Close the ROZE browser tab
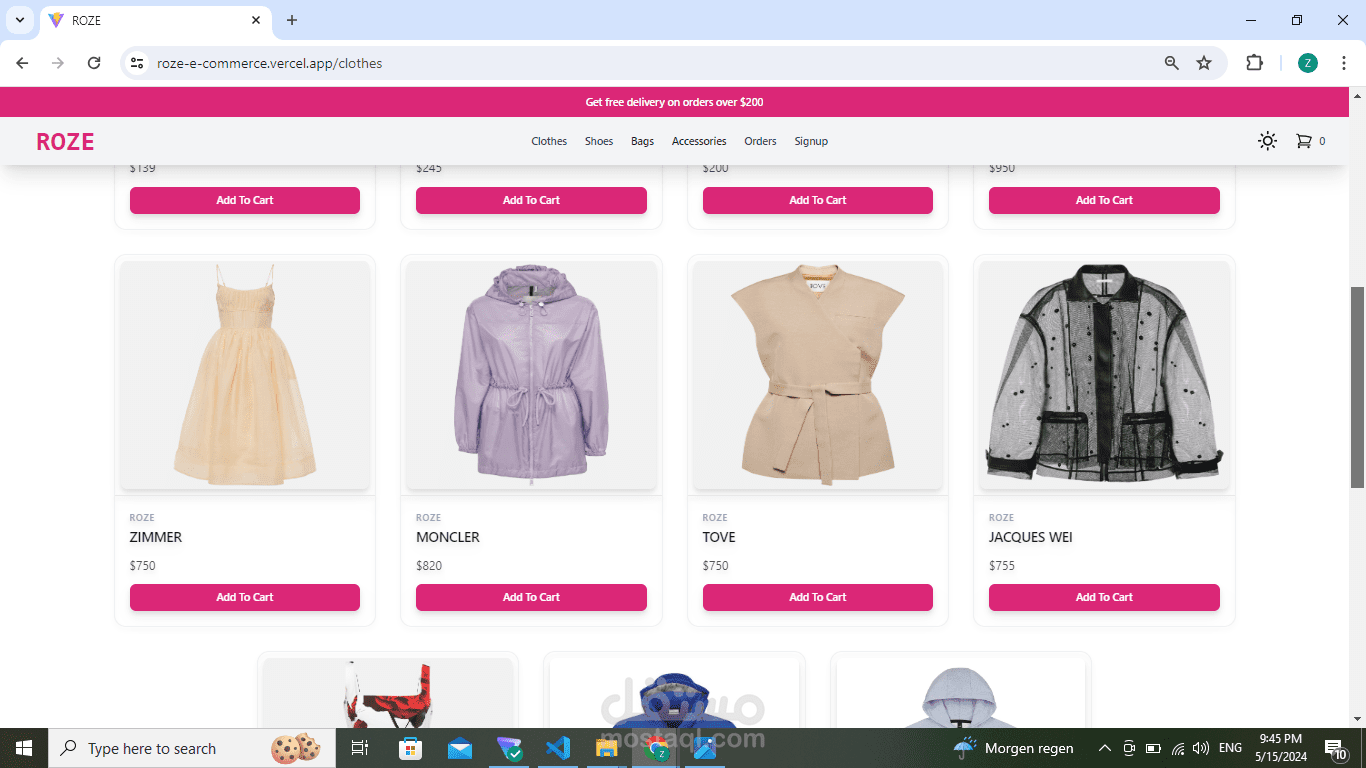The height and width of the screenshot is (768, 1366). 256,20
